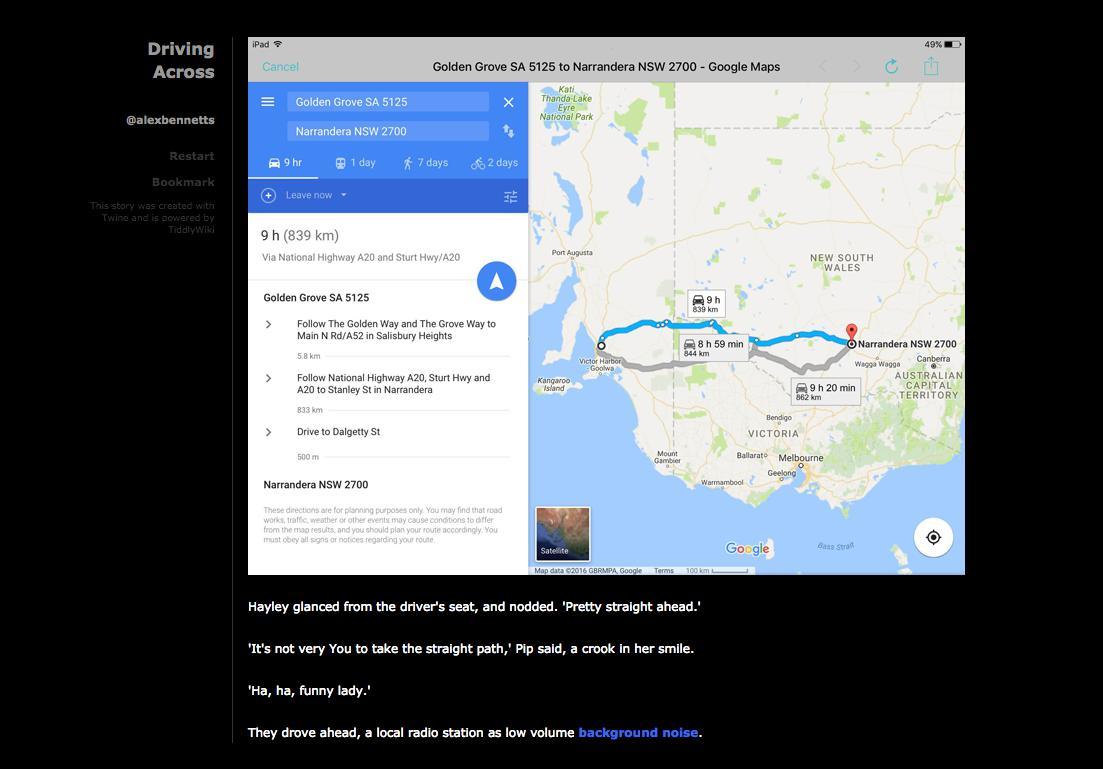Click the Narrandera NSW 2700 directions endpoint heading

(x=316, y=485)
